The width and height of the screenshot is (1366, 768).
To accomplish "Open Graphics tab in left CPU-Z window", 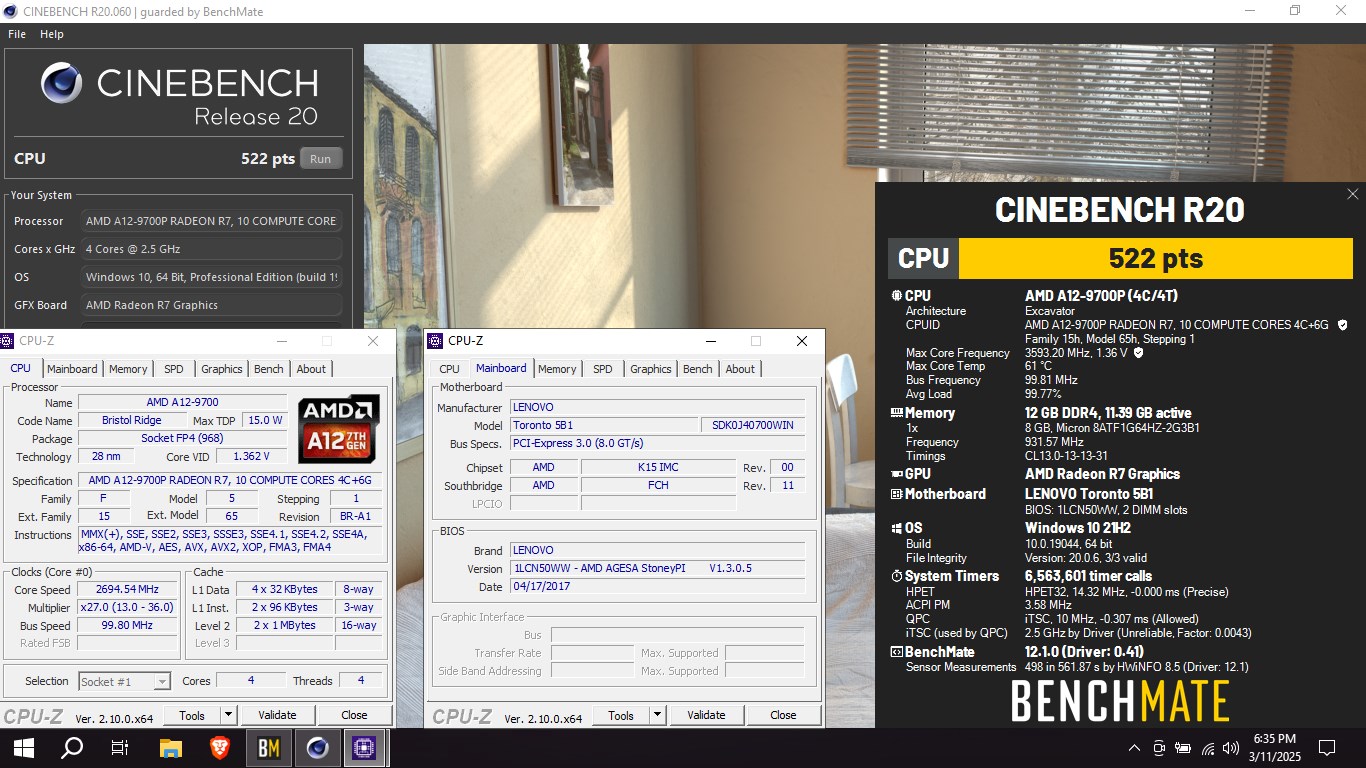I will coord(222,369).
